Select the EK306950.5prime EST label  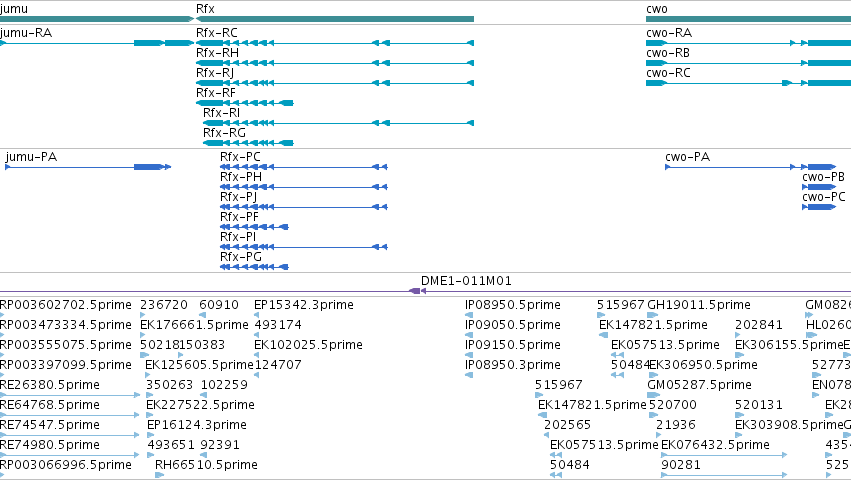click(x=703, y=365)
